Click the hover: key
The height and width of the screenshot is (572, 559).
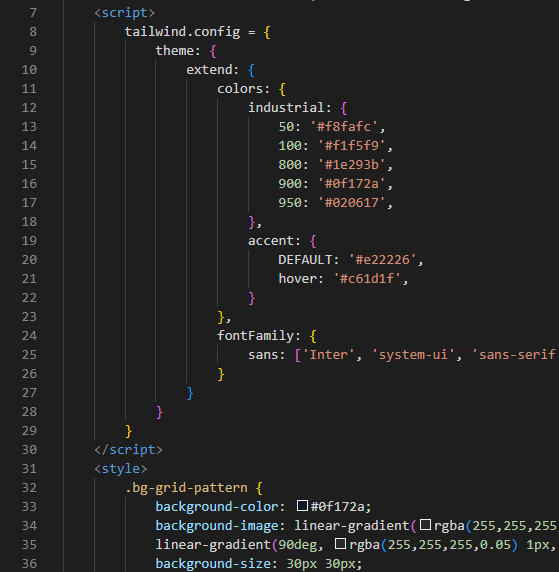coord(301,279)
